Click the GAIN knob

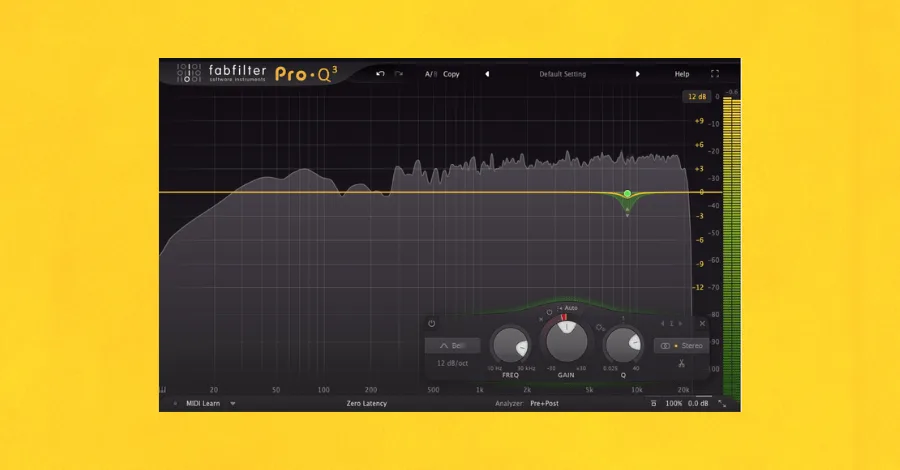567,341
